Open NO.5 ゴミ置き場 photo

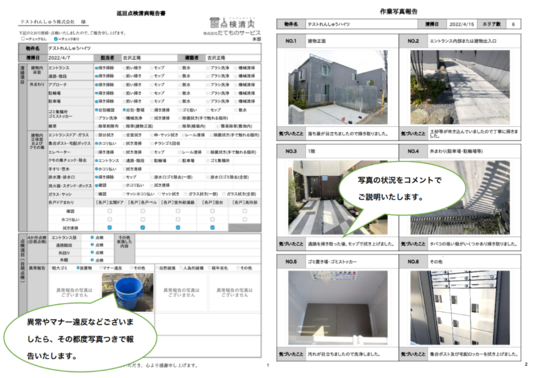pyautogui.click(x=338, y=308)
